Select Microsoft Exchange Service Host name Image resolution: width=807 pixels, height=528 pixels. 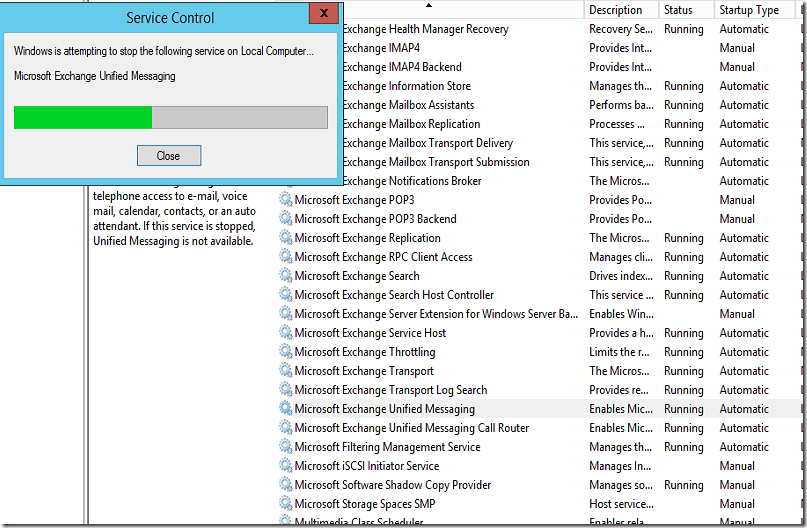pos(370,333)
